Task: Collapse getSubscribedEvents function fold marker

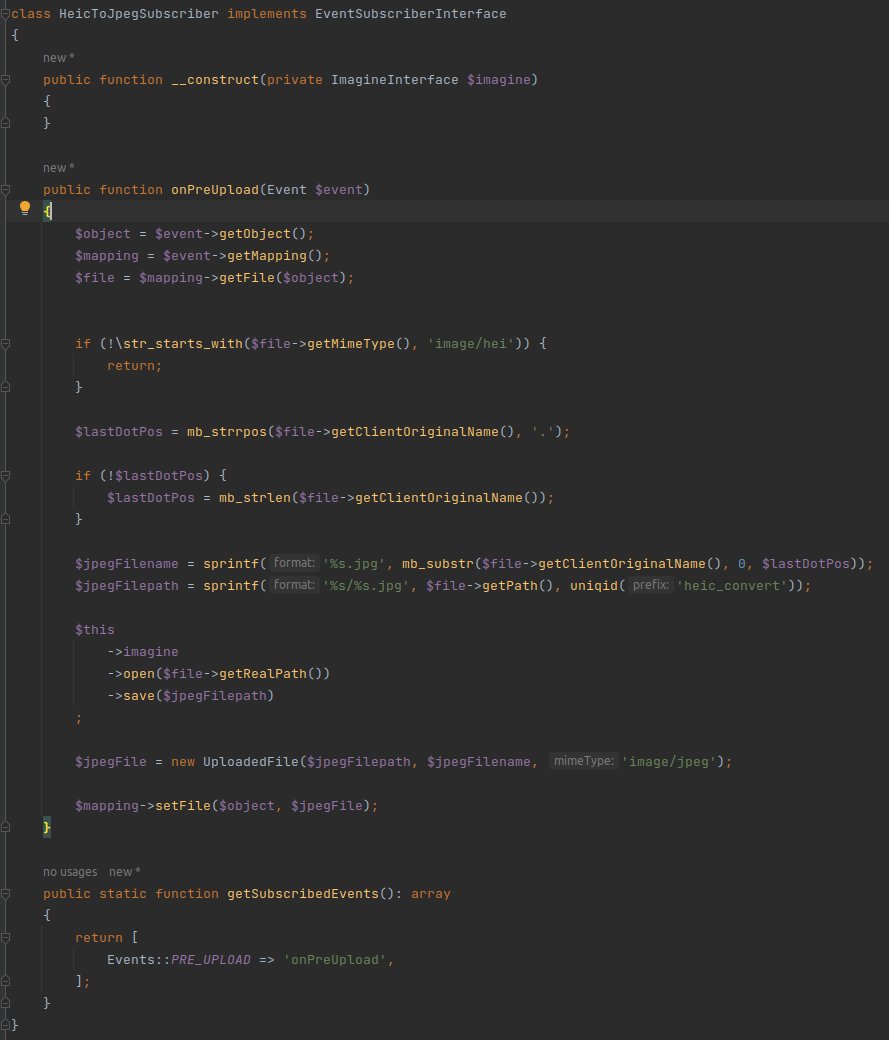Action: (x=5, y=894)
